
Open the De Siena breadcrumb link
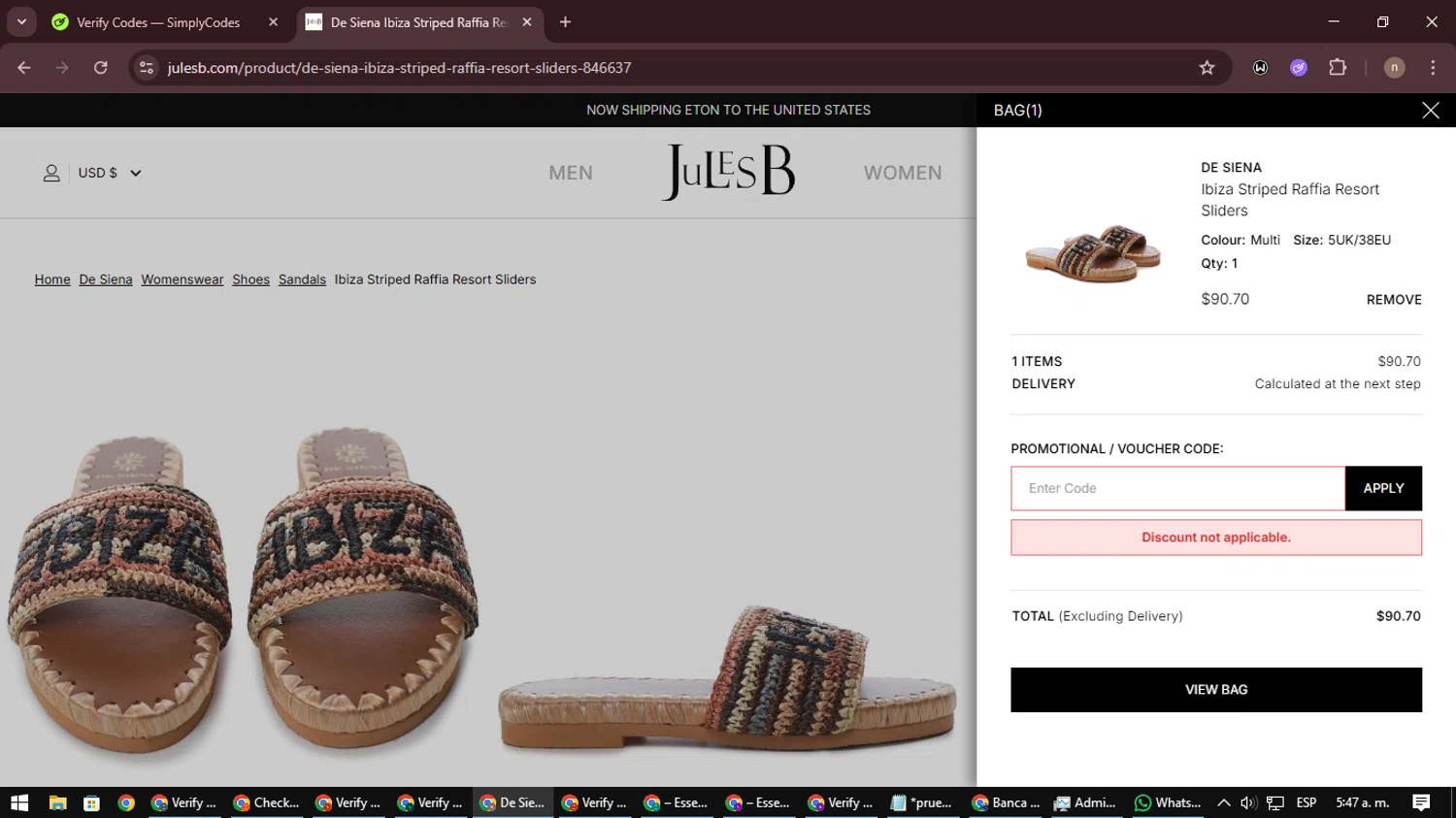click(x=106, y=279)
